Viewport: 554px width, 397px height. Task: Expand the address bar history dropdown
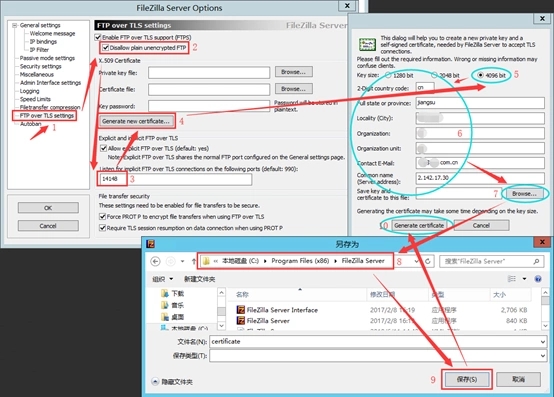[x=416, y=261]
